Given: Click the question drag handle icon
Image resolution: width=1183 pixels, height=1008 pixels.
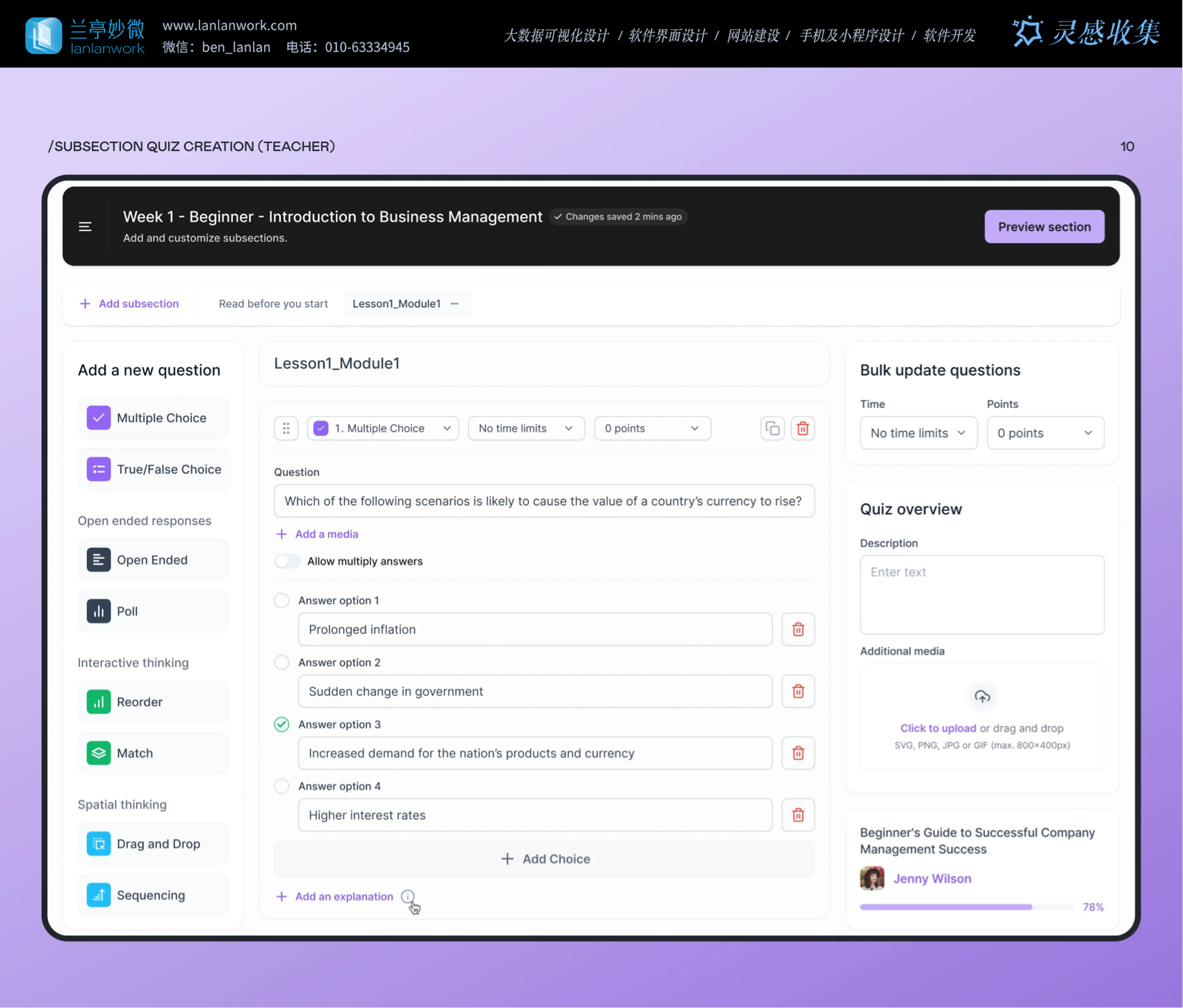Looking at the screenshot, I should 286,428.
